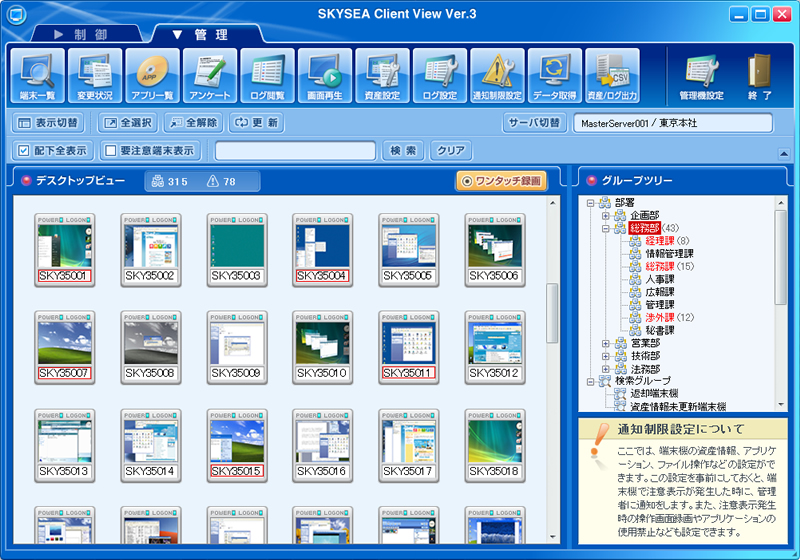Toggle the 配下全表示 checkbox
The image size is (800, 560).
pyautogui.click(x=23, y=150)
